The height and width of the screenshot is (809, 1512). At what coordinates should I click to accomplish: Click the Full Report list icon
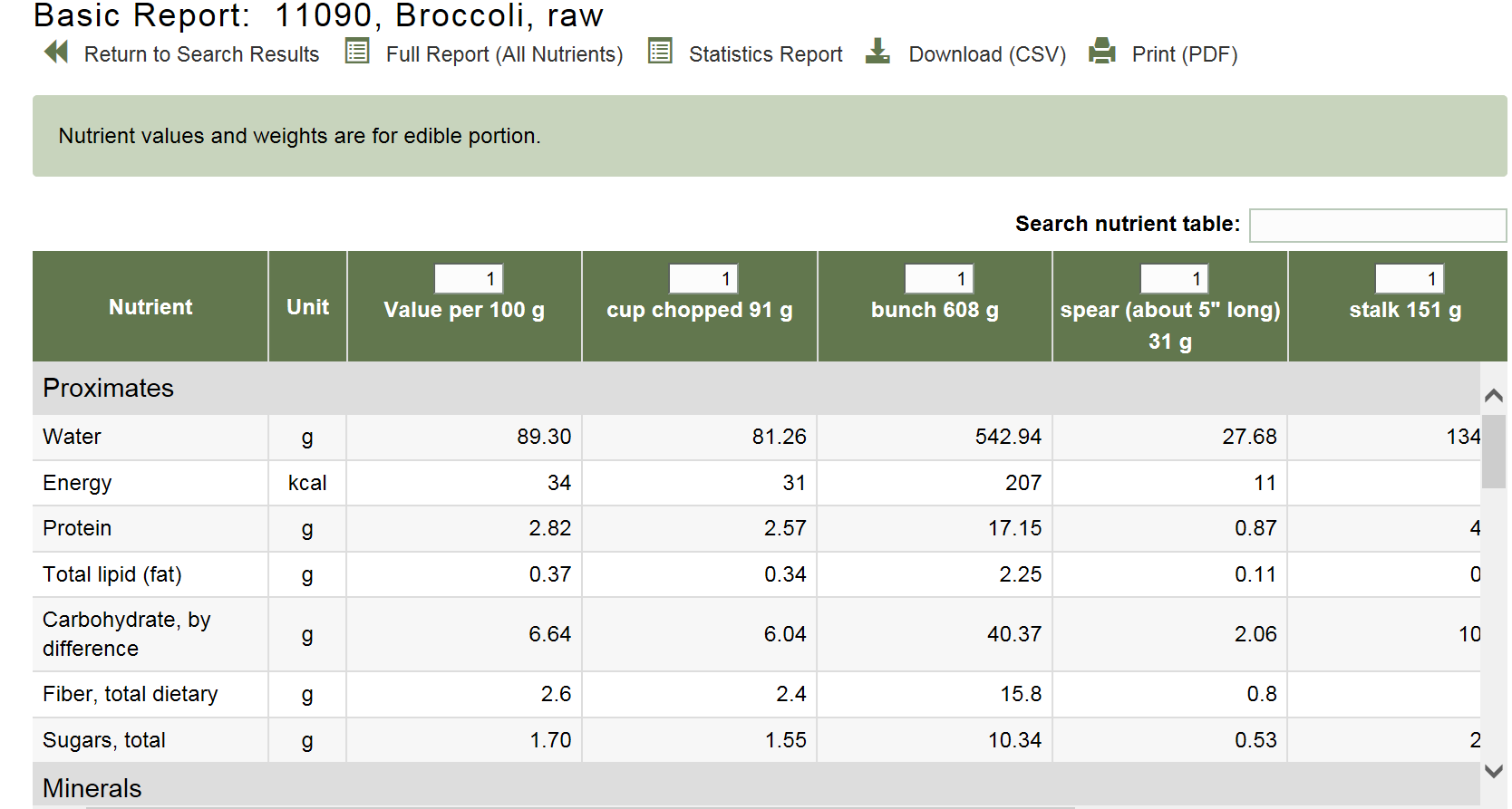pos(357,52)
